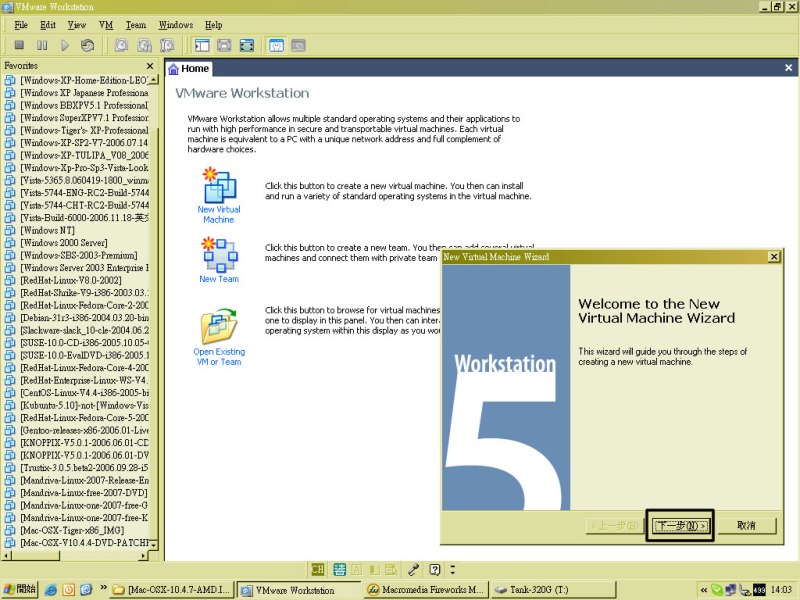Open the Edit menu
Image resolution: width=800 pixels, height=600 pixels.
tap(48, 25)
